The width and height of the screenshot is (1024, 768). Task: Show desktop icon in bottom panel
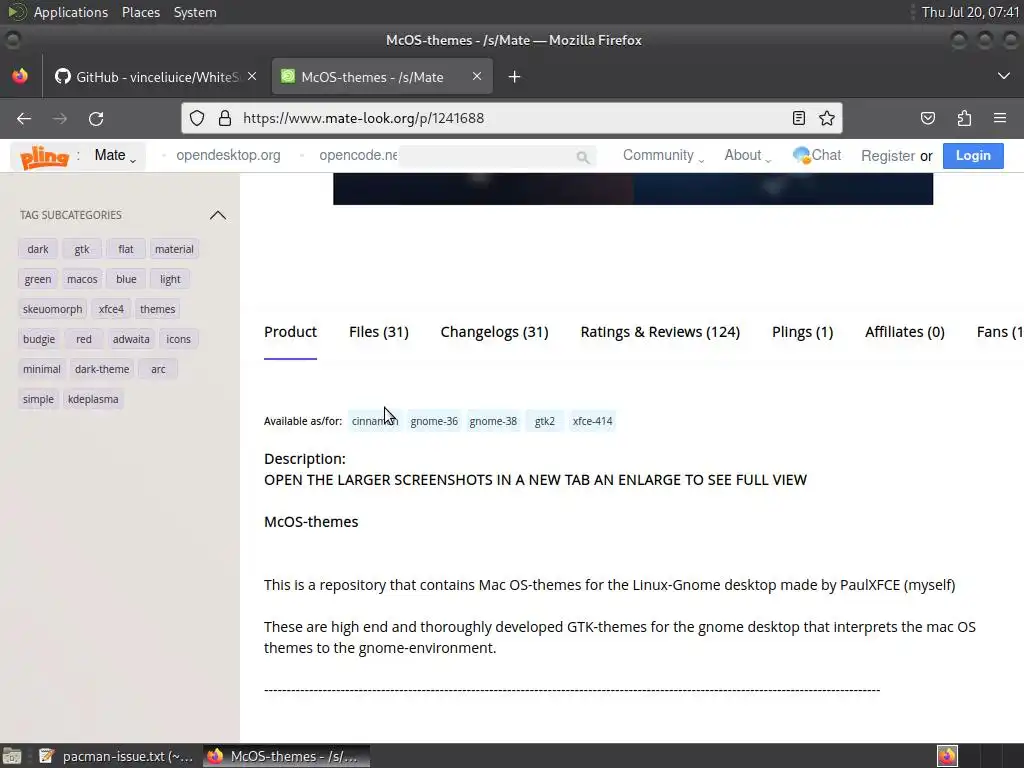[12, 756]
